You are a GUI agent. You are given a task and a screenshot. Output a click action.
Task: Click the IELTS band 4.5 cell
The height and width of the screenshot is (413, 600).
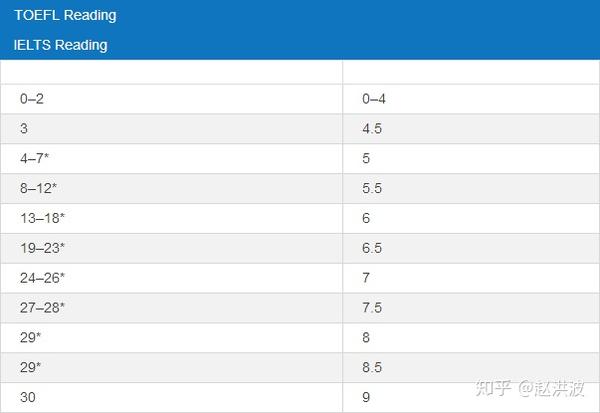click(471, 129)
